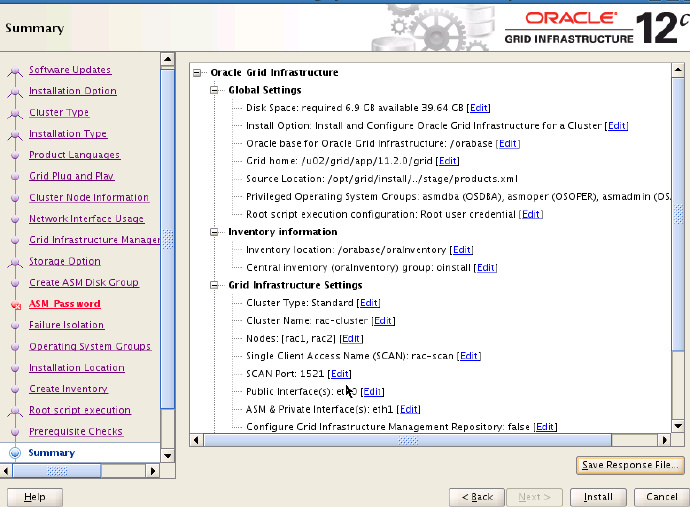Open the Grid Plug and Play step

[x=71, y=176]
